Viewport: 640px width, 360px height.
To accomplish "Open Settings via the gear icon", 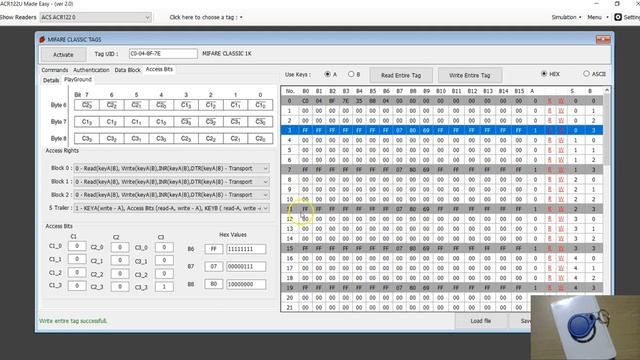I will coord(618,17).
